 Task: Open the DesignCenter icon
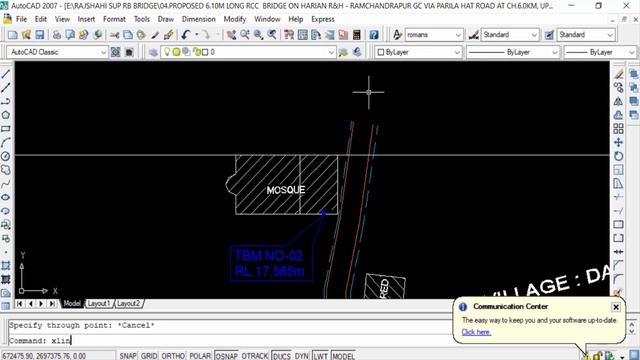coord(302,35)
